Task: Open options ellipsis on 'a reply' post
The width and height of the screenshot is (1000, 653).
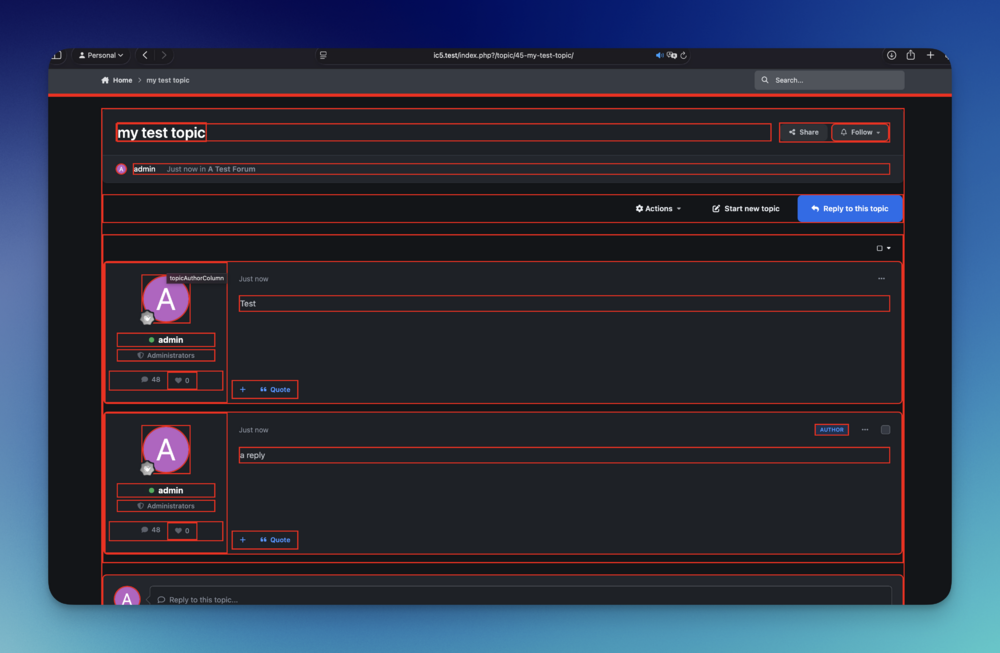Action: point(865,430)
